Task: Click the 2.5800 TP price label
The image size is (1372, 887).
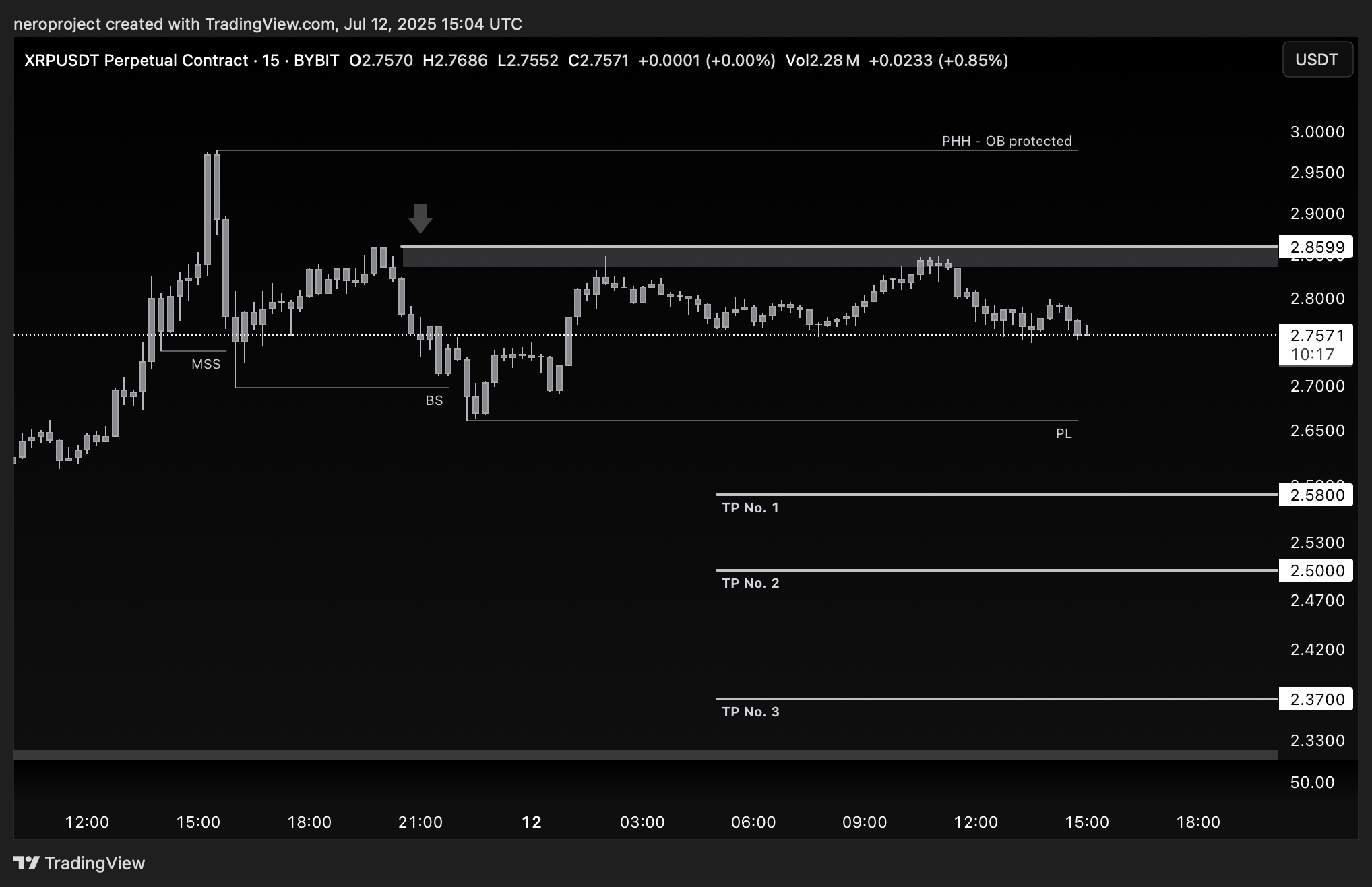Action: [x=1315, y=495]
